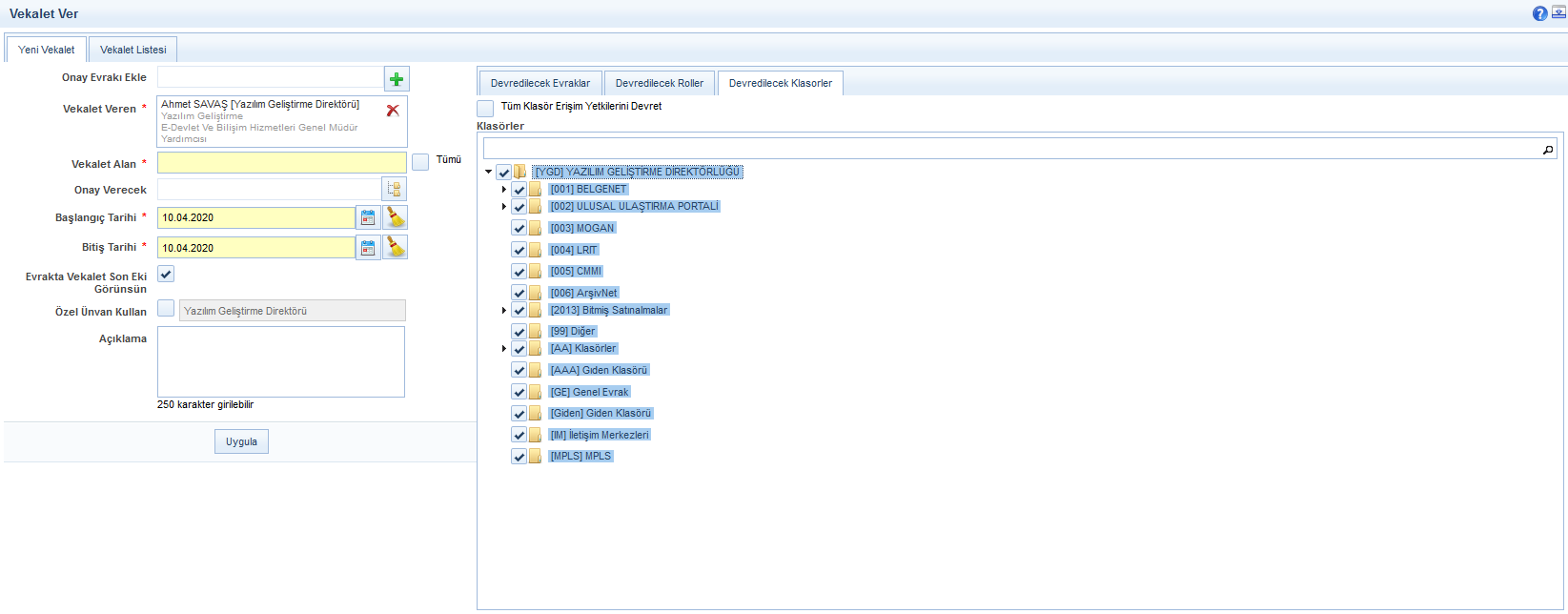Clear Bitiş Tarihi using the broom icon
Image resolution: width=1568 pixels, height=614 pixels.
click(x=396, y=248)
